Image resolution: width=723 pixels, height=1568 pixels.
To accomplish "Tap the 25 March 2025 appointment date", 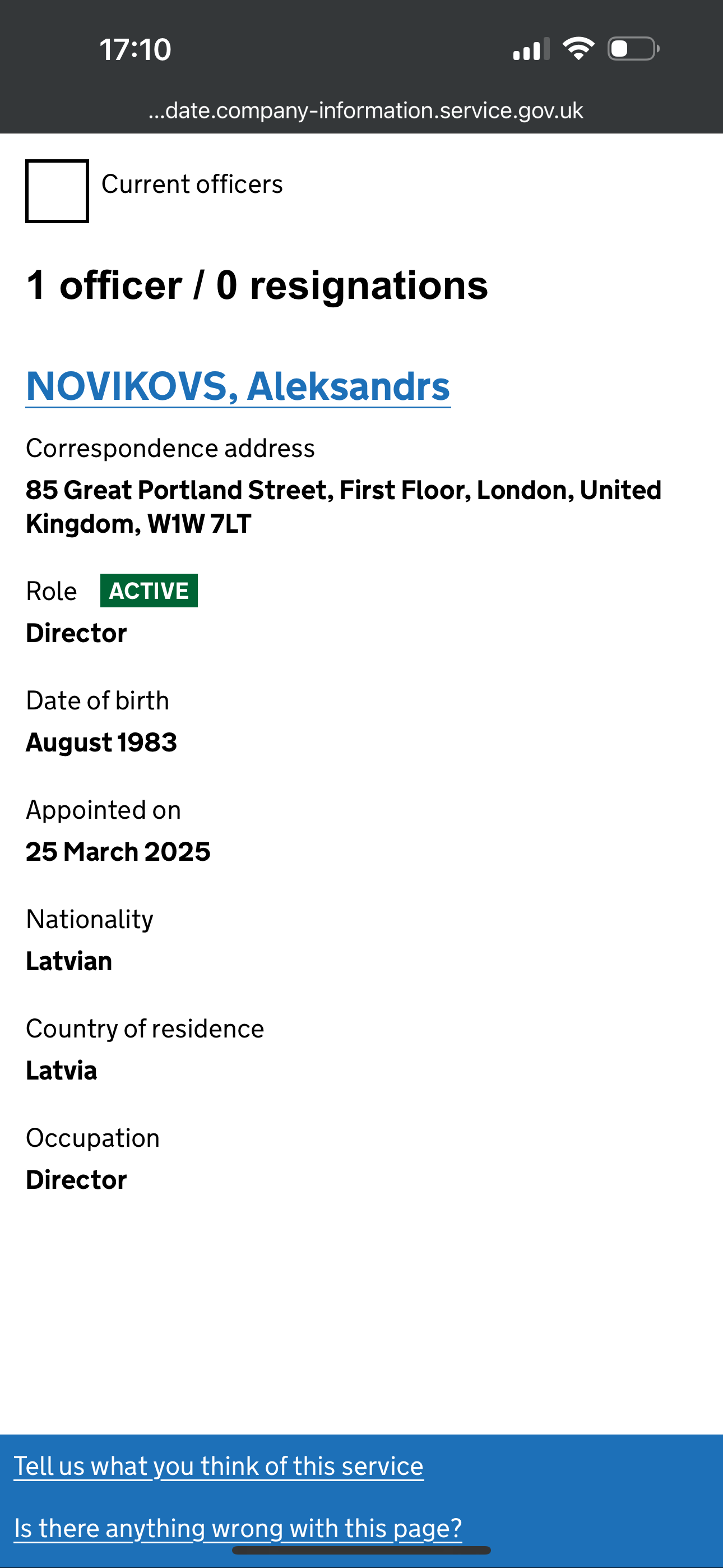I will (x=118, y=851).
